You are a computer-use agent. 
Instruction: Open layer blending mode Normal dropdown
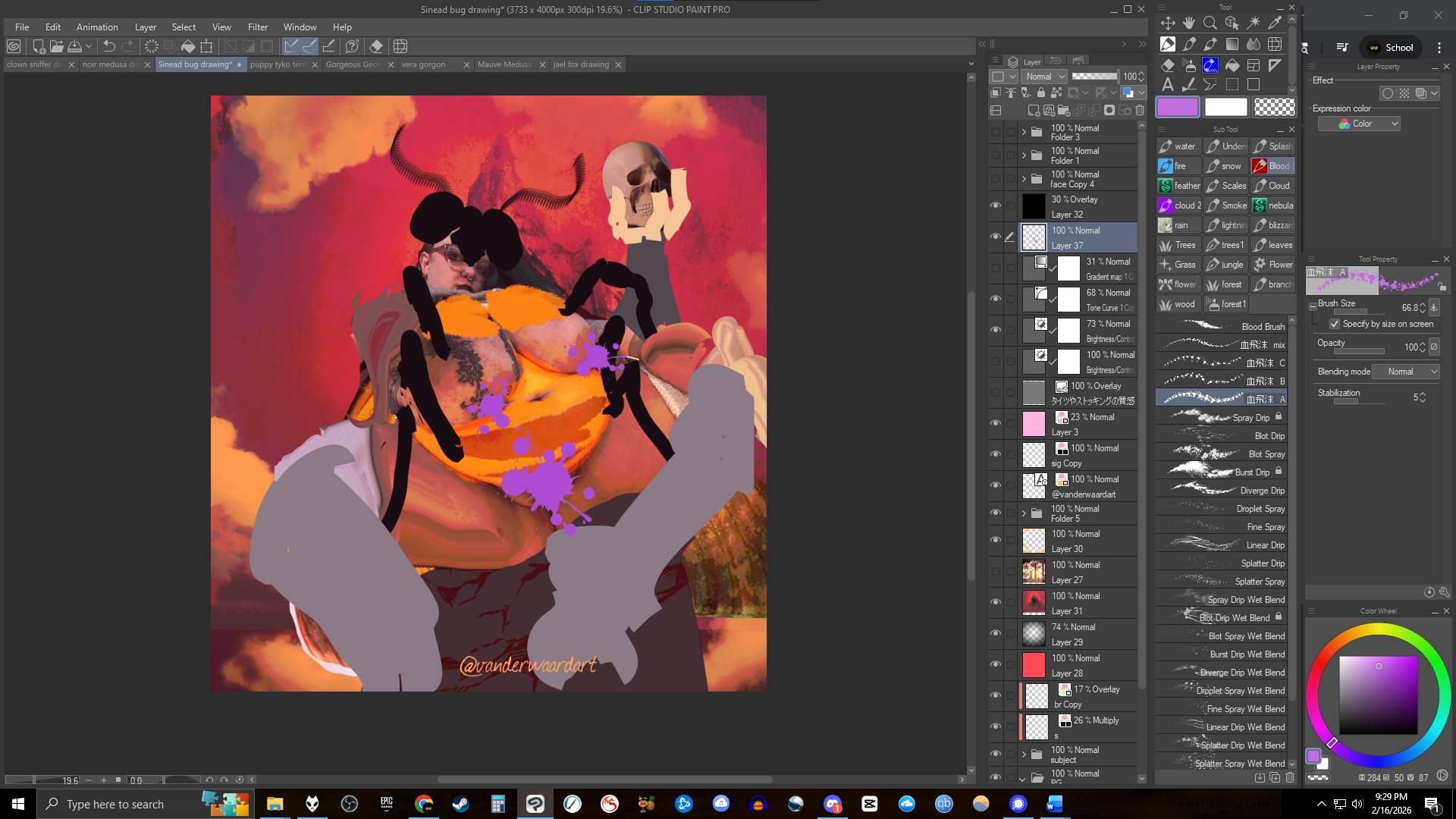1045,77
